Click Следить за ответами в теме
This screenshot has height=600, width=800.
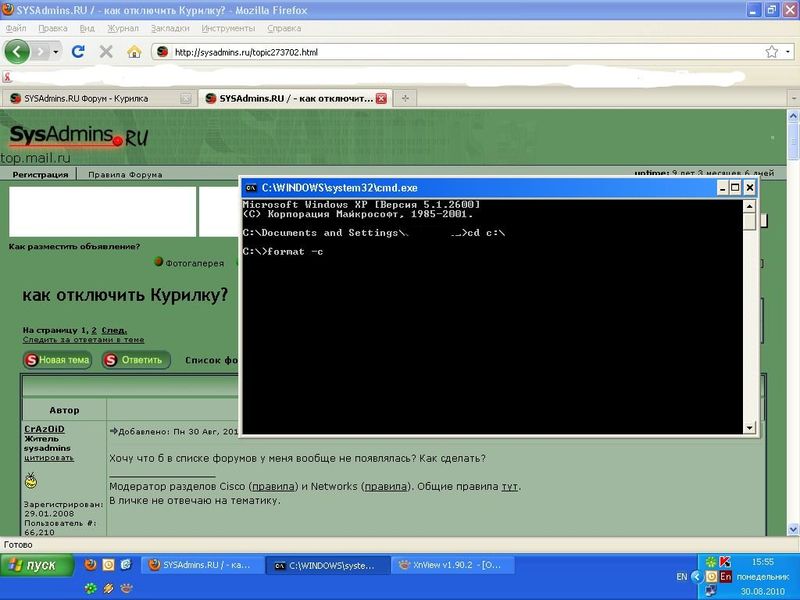pos(83,339)
